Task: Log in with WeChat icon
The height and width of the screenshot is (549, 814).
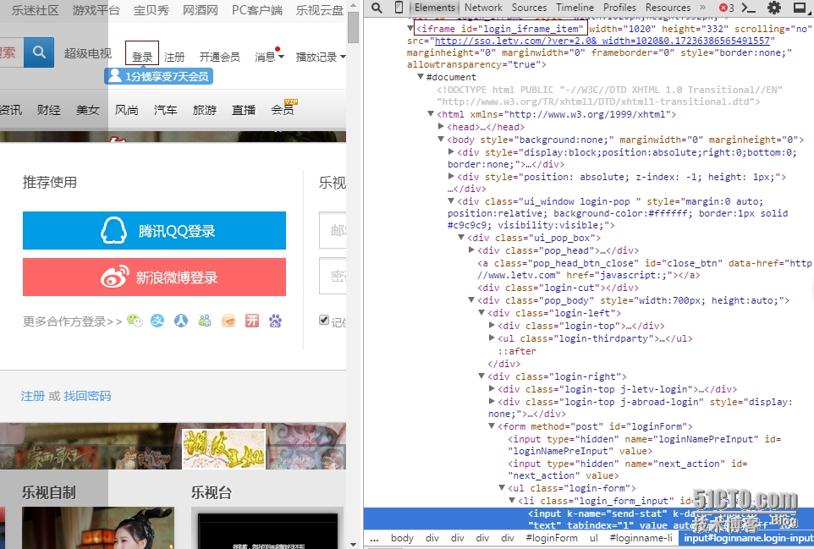Action: 134,321
